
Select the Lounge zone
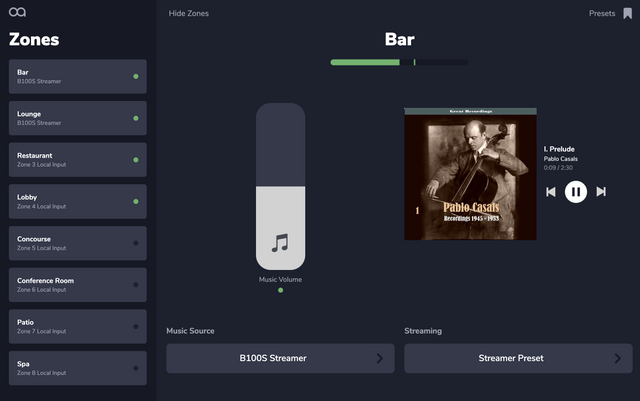tap(78, 118)
